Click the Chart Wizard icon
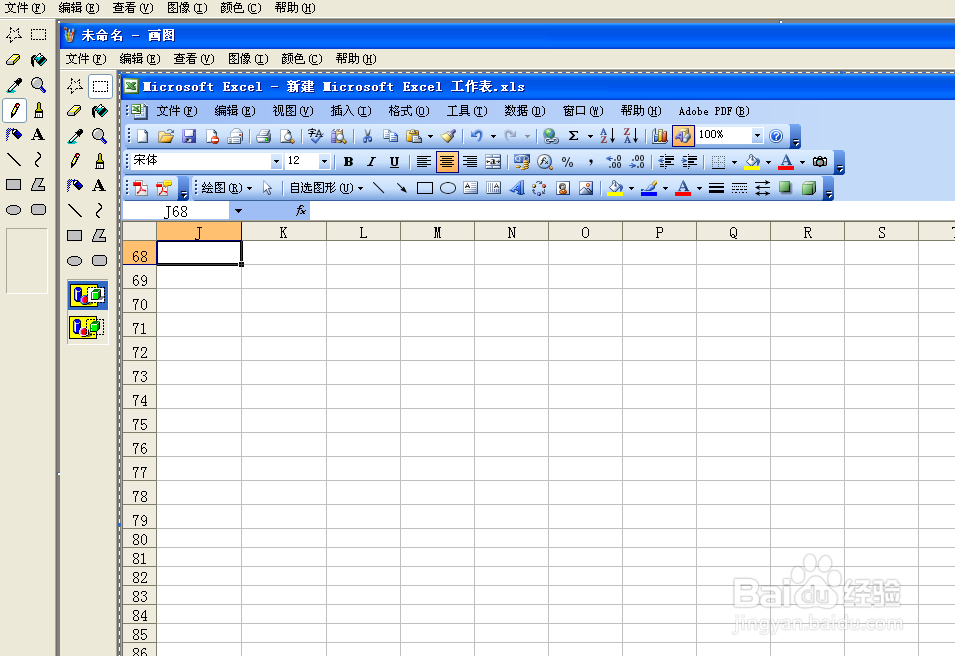Viewport: 955px width, 656px height. [x=659, y=136]
